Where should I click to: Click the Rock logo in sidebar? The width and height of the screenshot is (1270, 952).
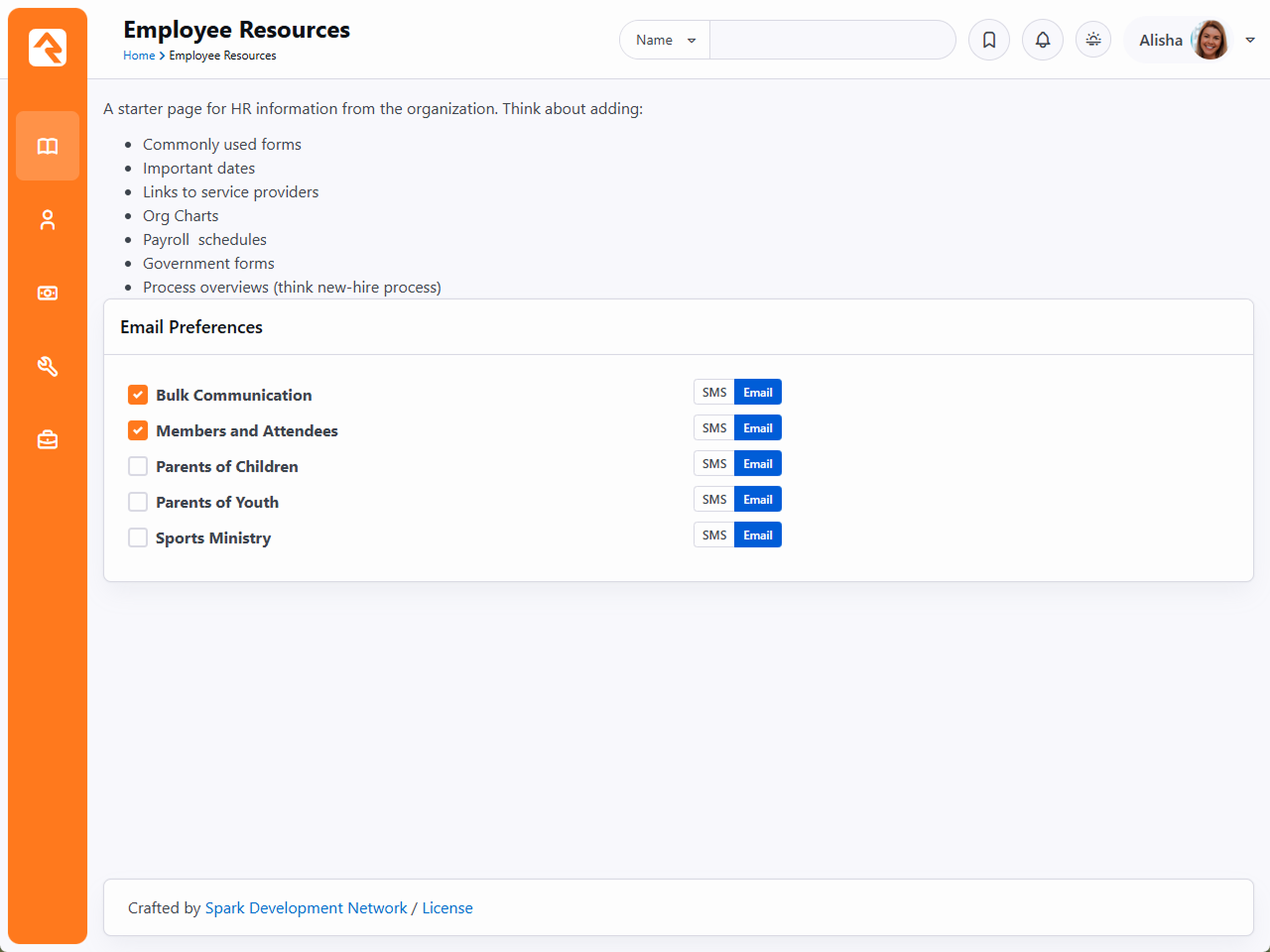(48, 48)
